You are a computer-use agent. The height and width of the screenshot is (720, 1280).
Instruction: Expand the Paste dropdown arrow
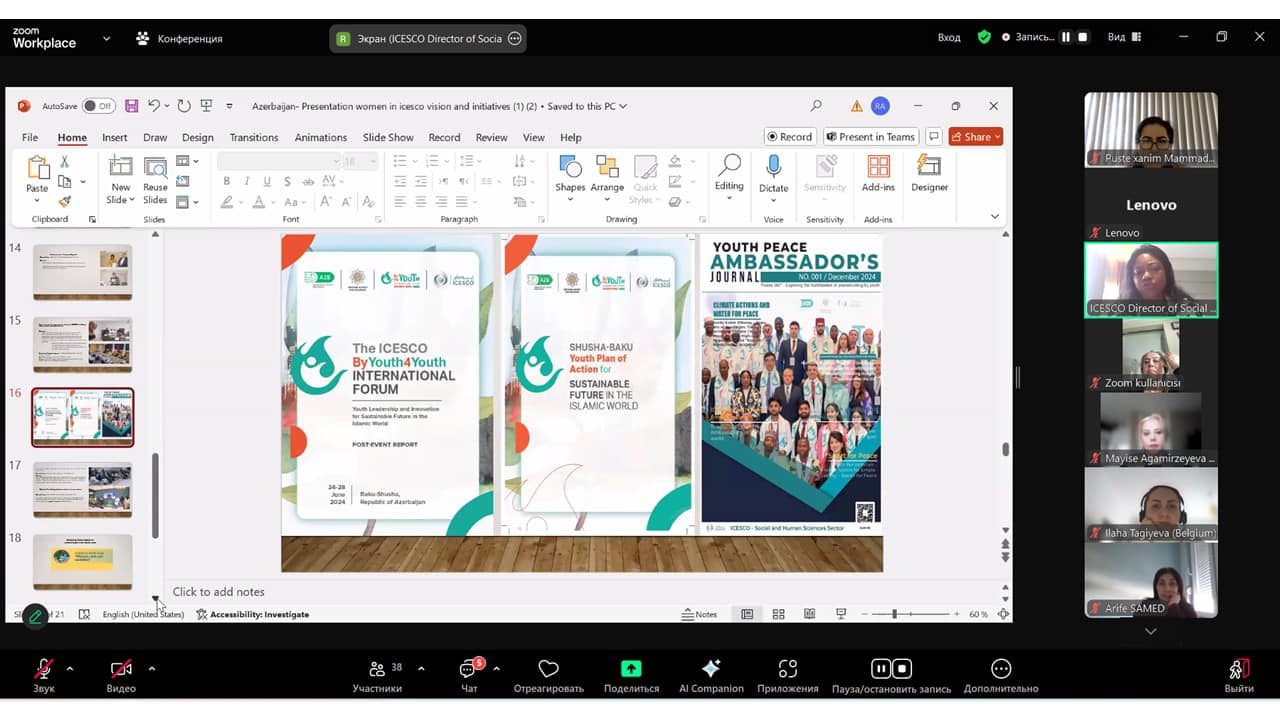click(37, 200)
